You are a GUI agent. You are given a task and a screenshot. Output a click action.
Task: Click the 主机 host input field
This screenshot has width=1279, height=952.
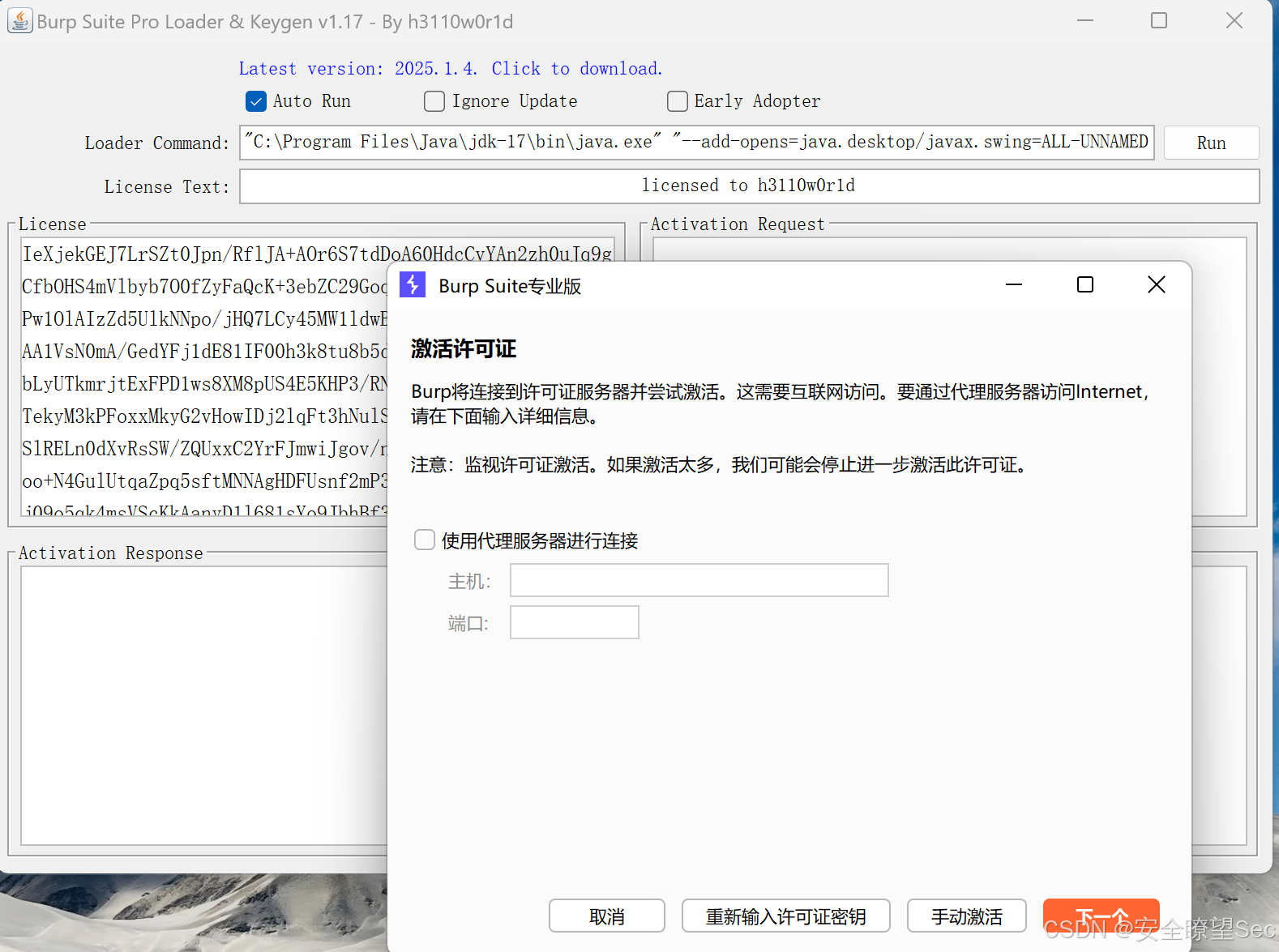699,580
